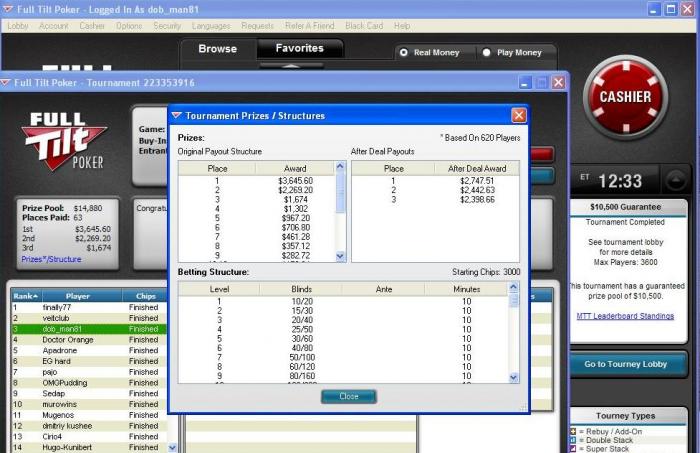Open the Refer A Friend menu
Image resolution: width=700 pixels, height=453 pixels.
pos(309,26)
